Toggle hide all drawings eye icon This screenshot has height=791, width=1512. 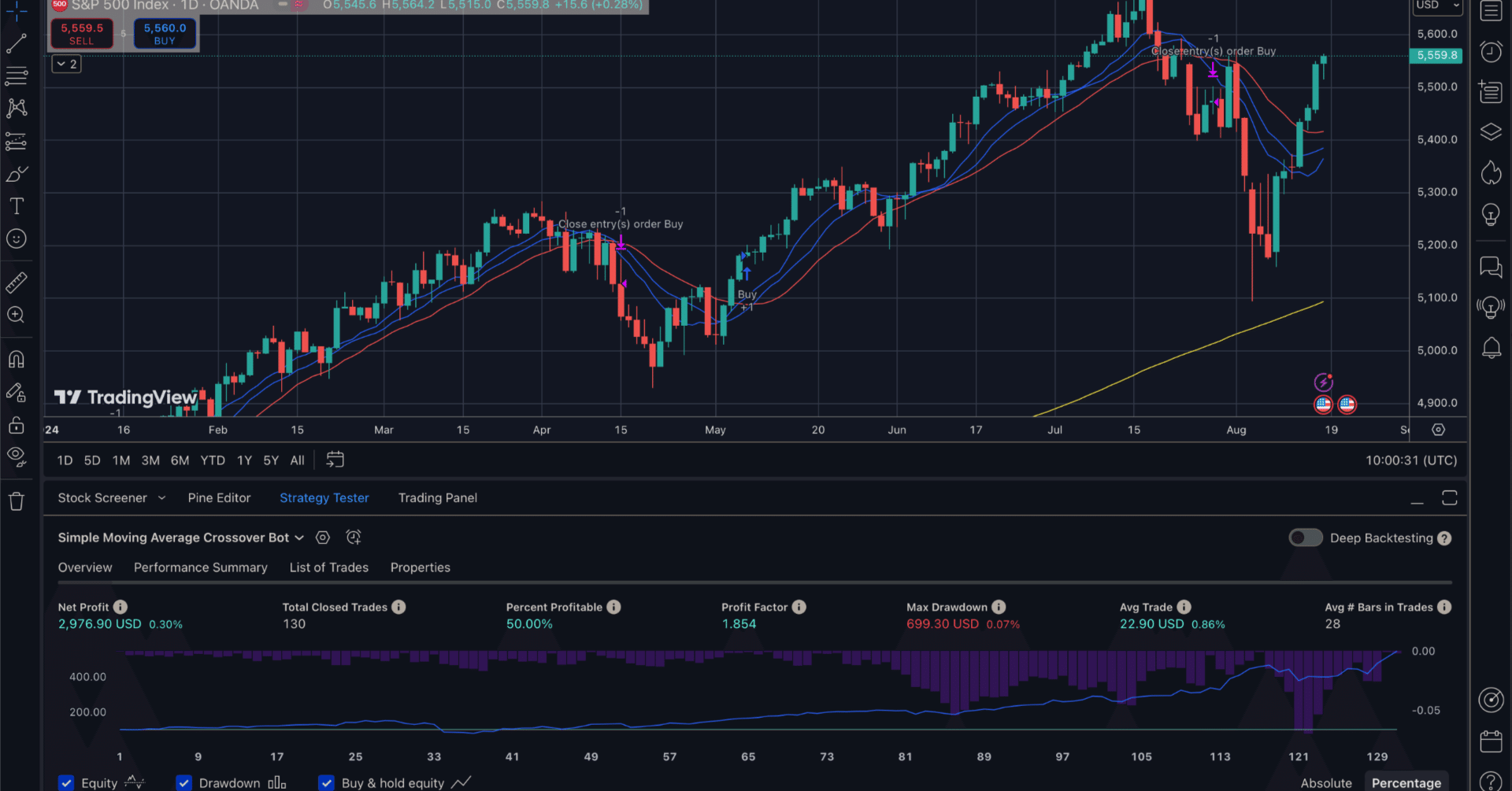17,456
